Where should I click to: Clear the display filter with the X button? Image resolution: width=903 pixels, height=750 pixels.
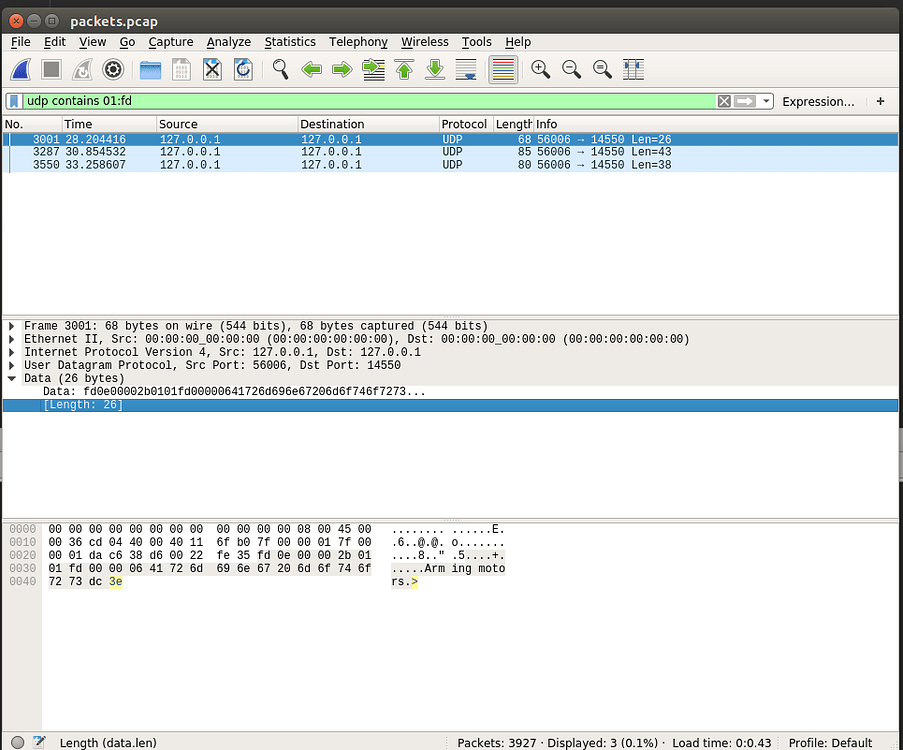[x=725, y=101]
